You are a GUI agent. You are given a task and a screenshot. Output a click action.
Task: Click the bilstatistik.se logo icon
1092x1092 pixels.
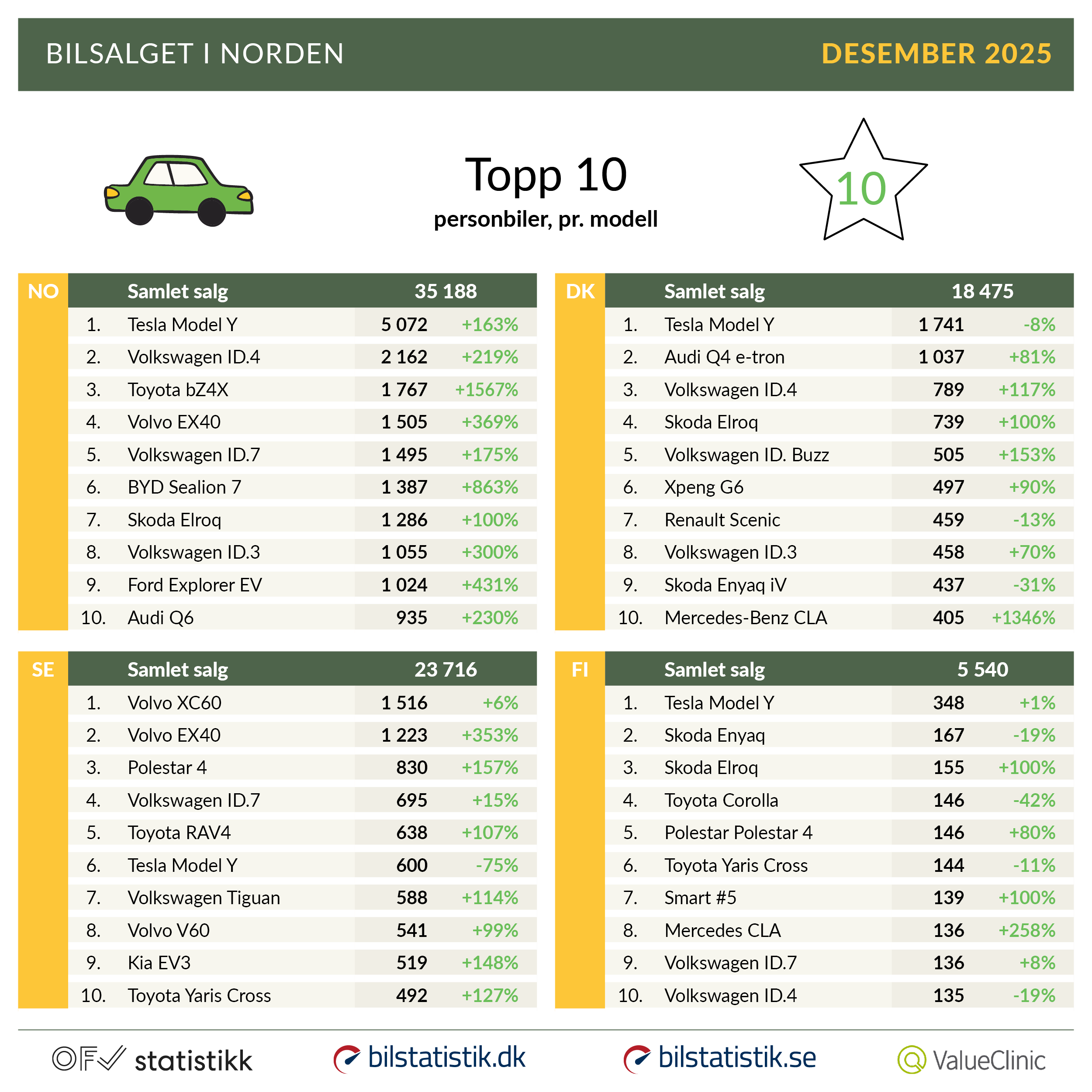click(x=637, y=1059)
